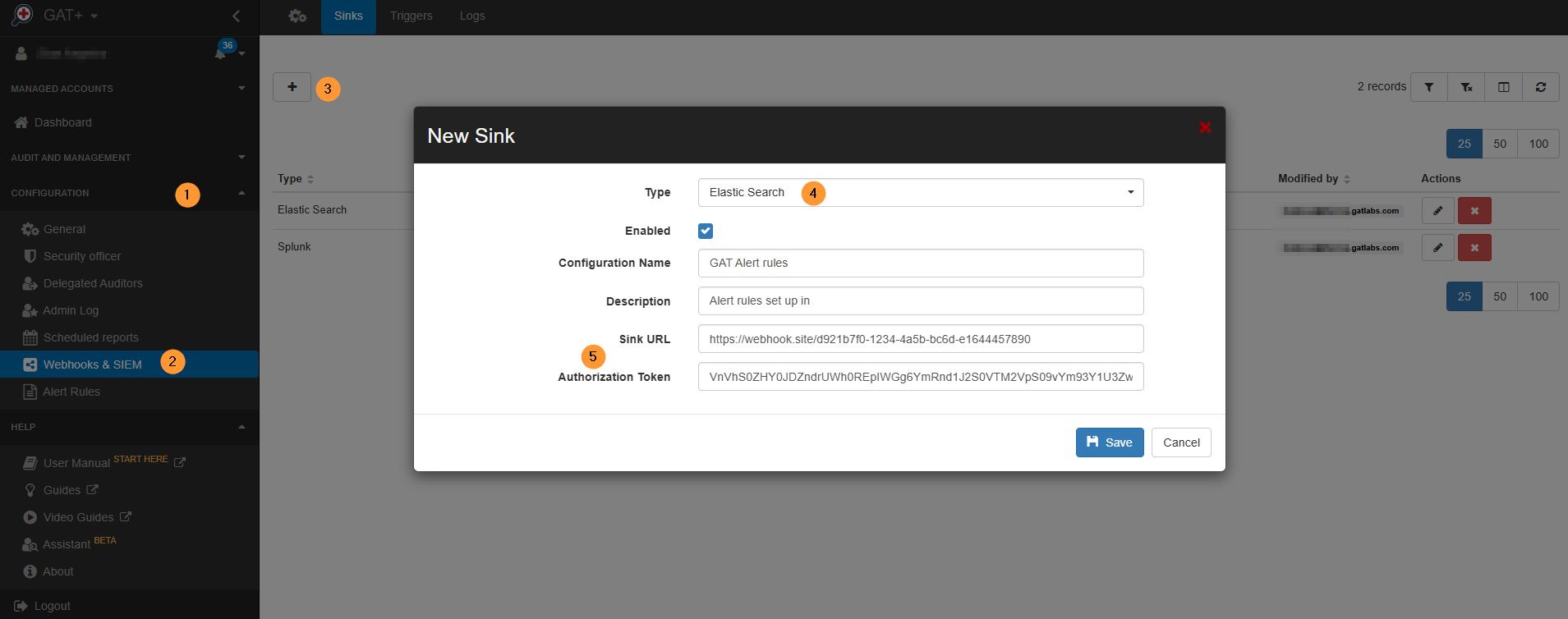The height and width of the screenshot is (619, 1568).
Task: Click the Splunk row type cell
Action: (x=294, y=247)
